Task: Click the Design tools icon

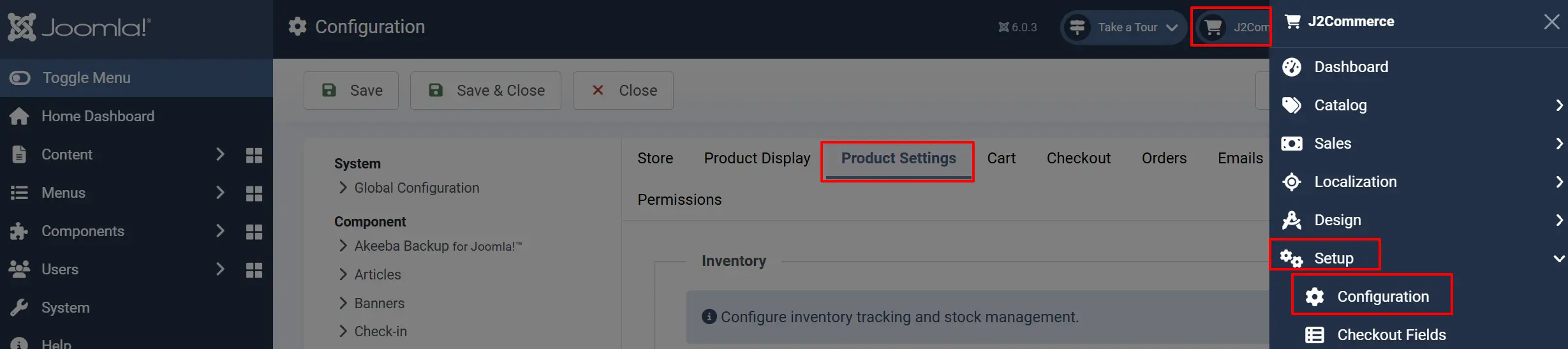Action: pyautogui.click(x=1292, y=220)
